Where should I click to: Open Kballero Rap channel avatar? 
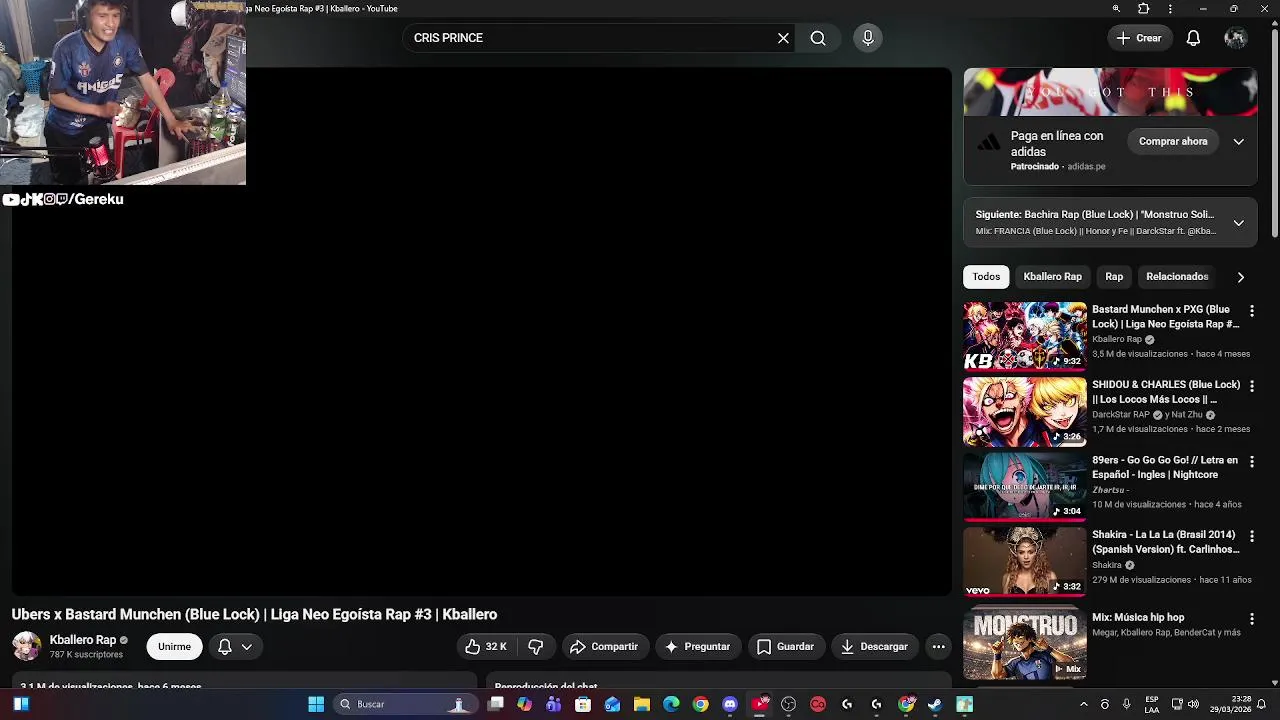[26, 646]
